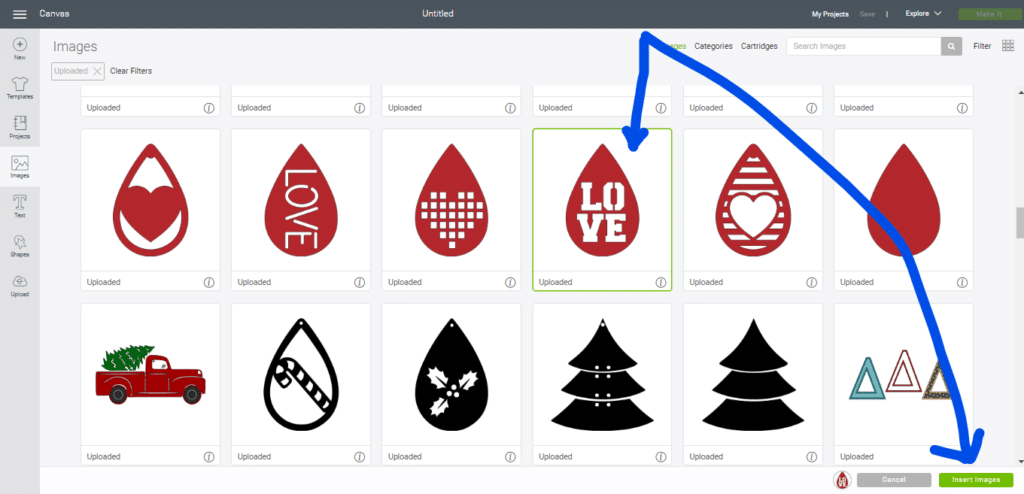Open the Shapes tool icon

click(19, 243)
